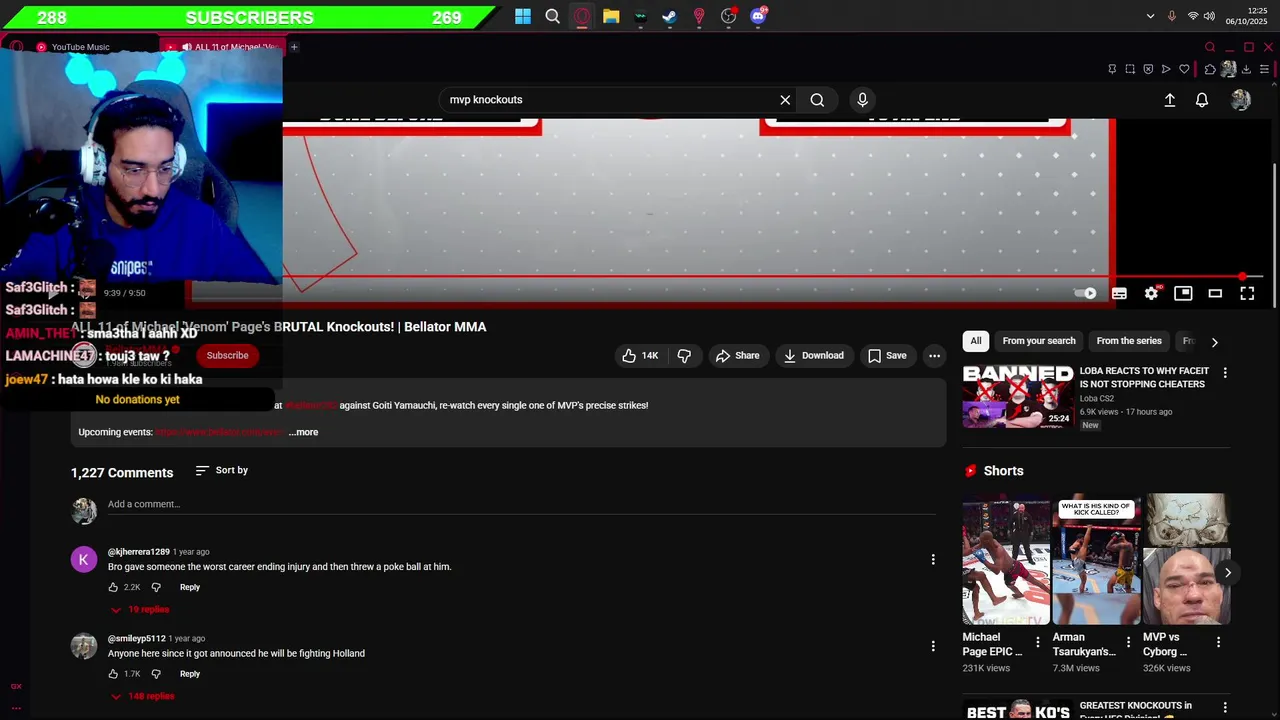Screen dimensions: 1280x720
Task: Click Opera pinboard pin icon
Action: point(1112,69)
